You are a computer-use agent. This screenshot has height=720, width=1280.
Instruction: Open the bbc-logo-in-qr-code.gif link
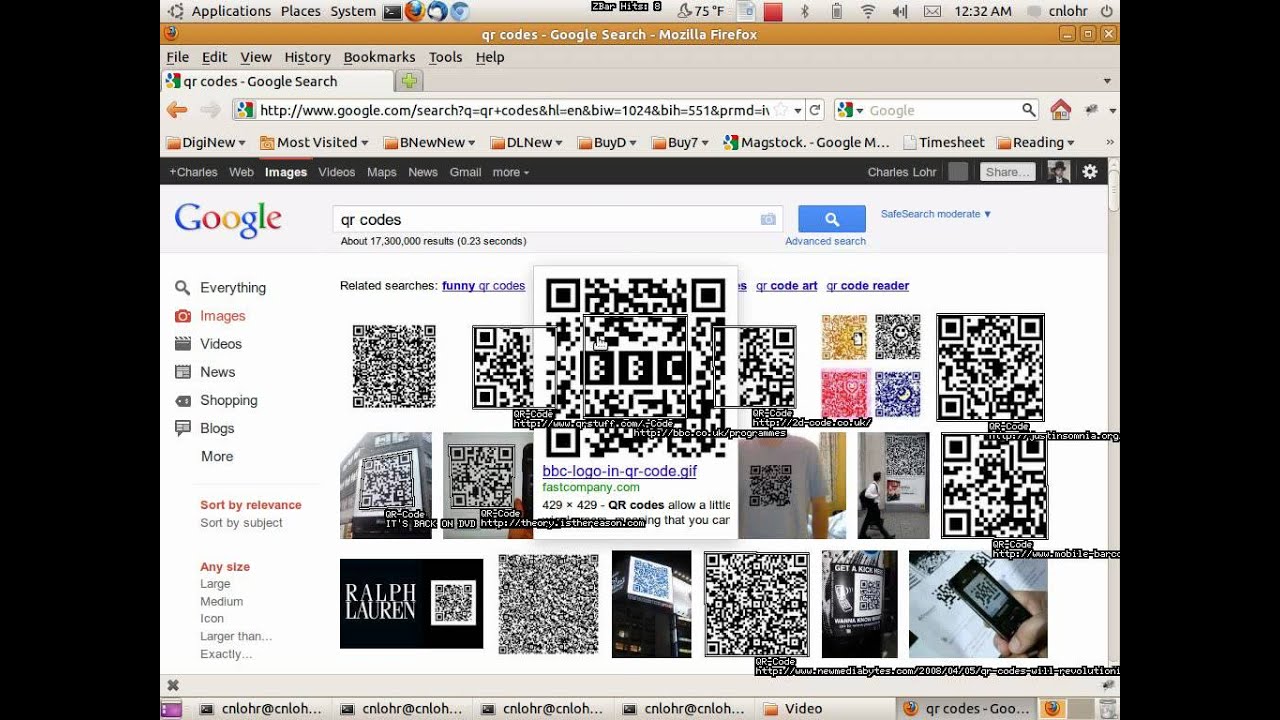tap(619, 471)
